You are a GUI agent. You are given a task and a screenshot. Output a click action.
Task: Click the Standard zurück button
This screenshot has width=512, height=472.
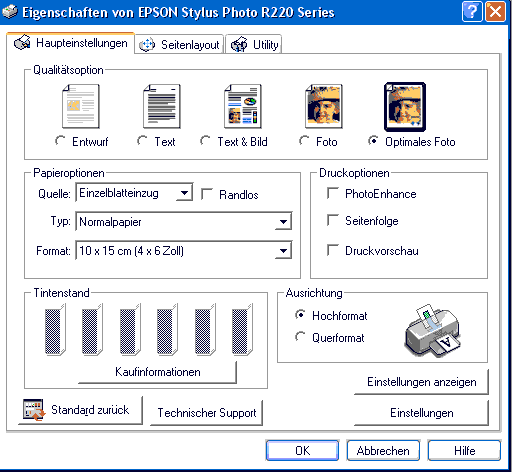(80, 410)
